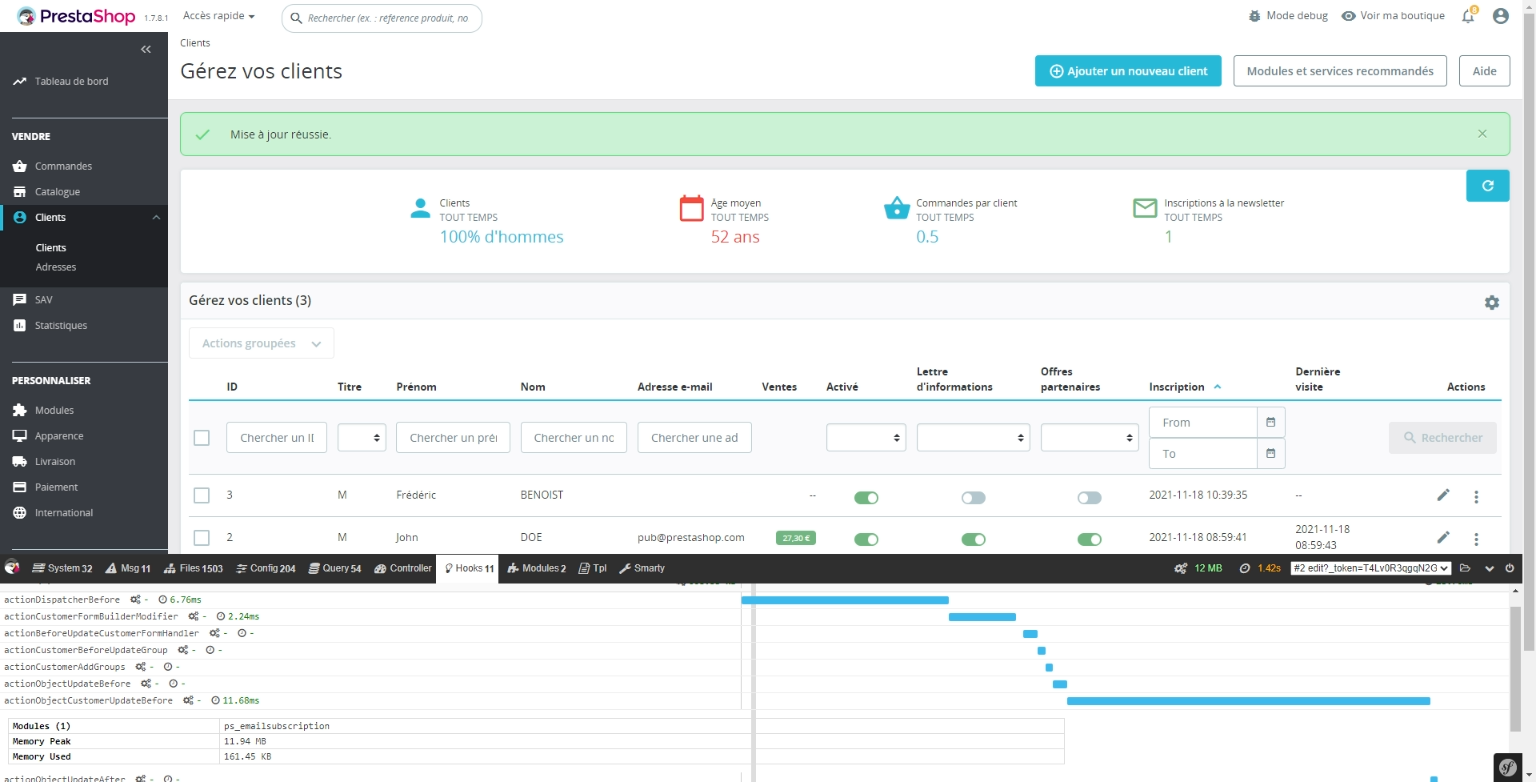Open the user profile avatar icon

[x=1500, y=16]
